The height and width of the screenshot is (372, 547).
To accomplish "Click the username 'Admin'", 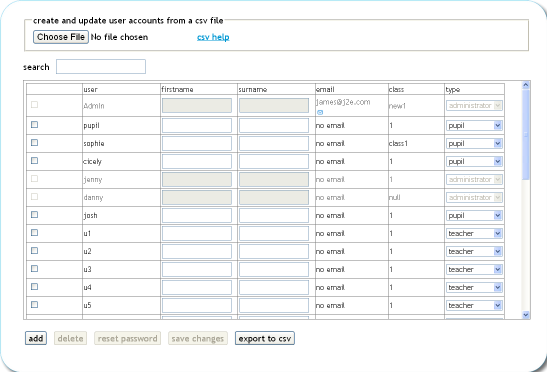I will [x=93, y=106].
